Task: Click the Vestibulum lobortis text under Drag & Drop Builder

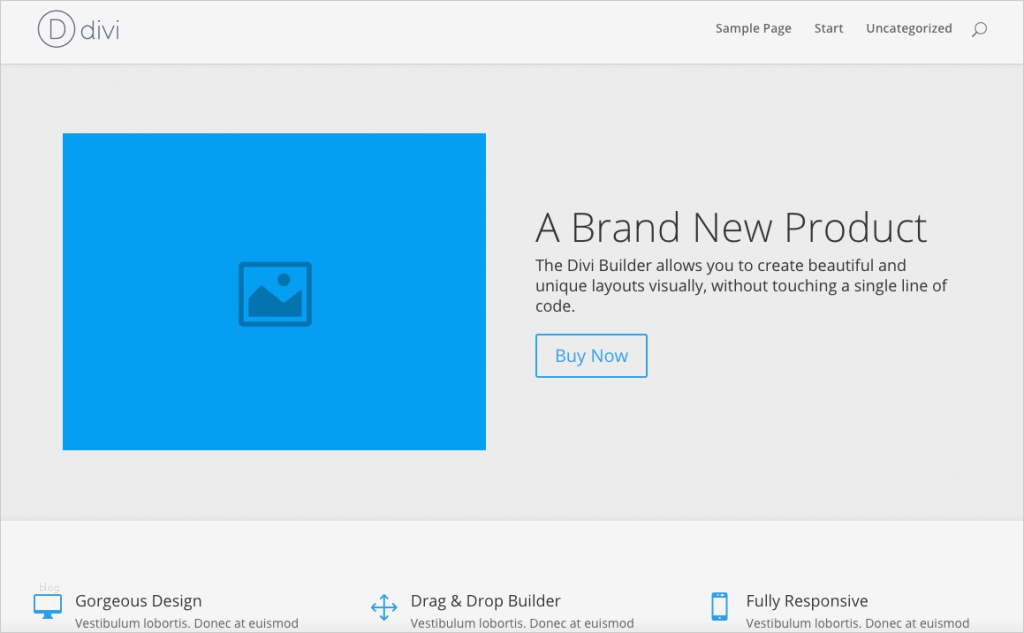Action: (x=522, y=623)
